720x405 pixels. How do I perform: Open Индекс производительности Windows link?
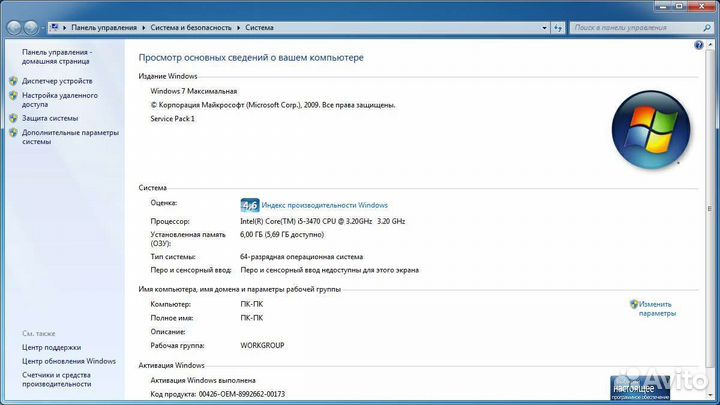click(x=325, y=205)
